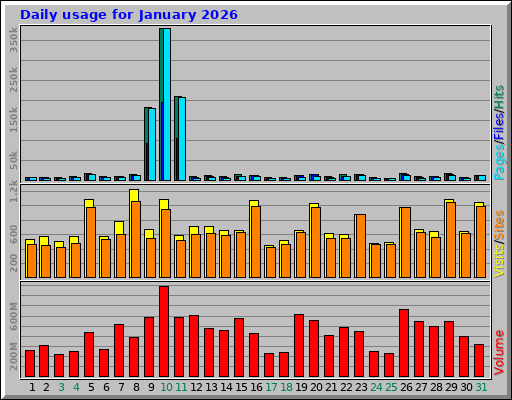512x400 pixels.
Task: Click the orange sites bar for day 2
Action: click(x=46, y=261)
